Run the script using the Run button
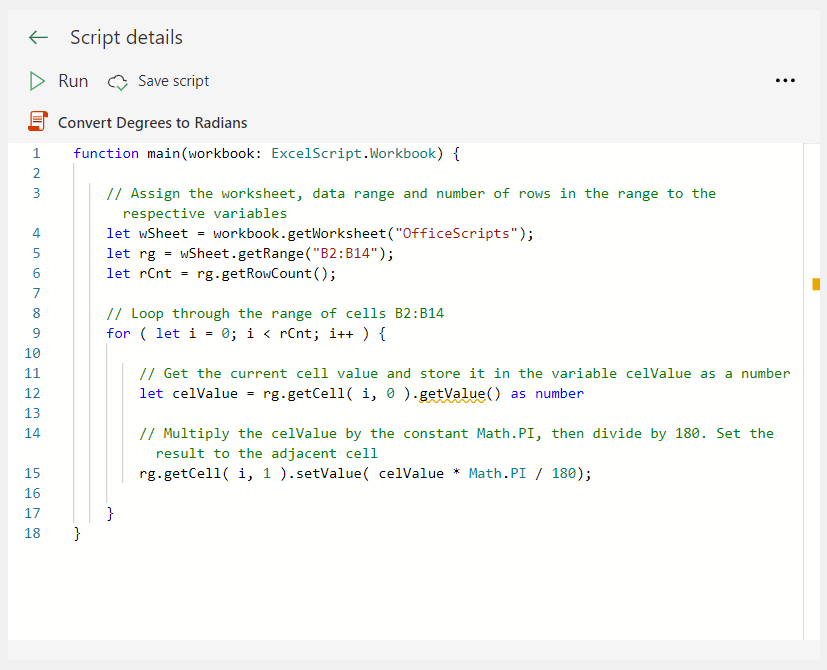The width and height of the screenshot is (827, 670). [62, 81]
